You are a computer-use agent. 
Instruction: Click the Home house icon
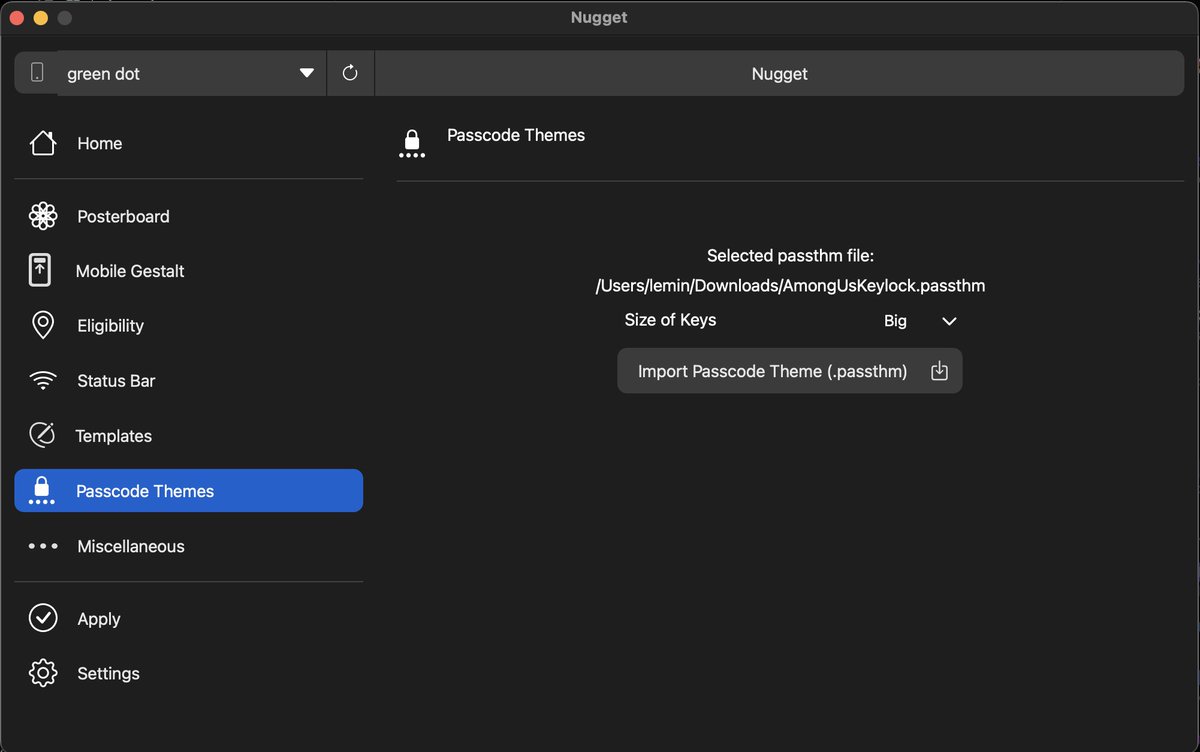coord(43,143)
